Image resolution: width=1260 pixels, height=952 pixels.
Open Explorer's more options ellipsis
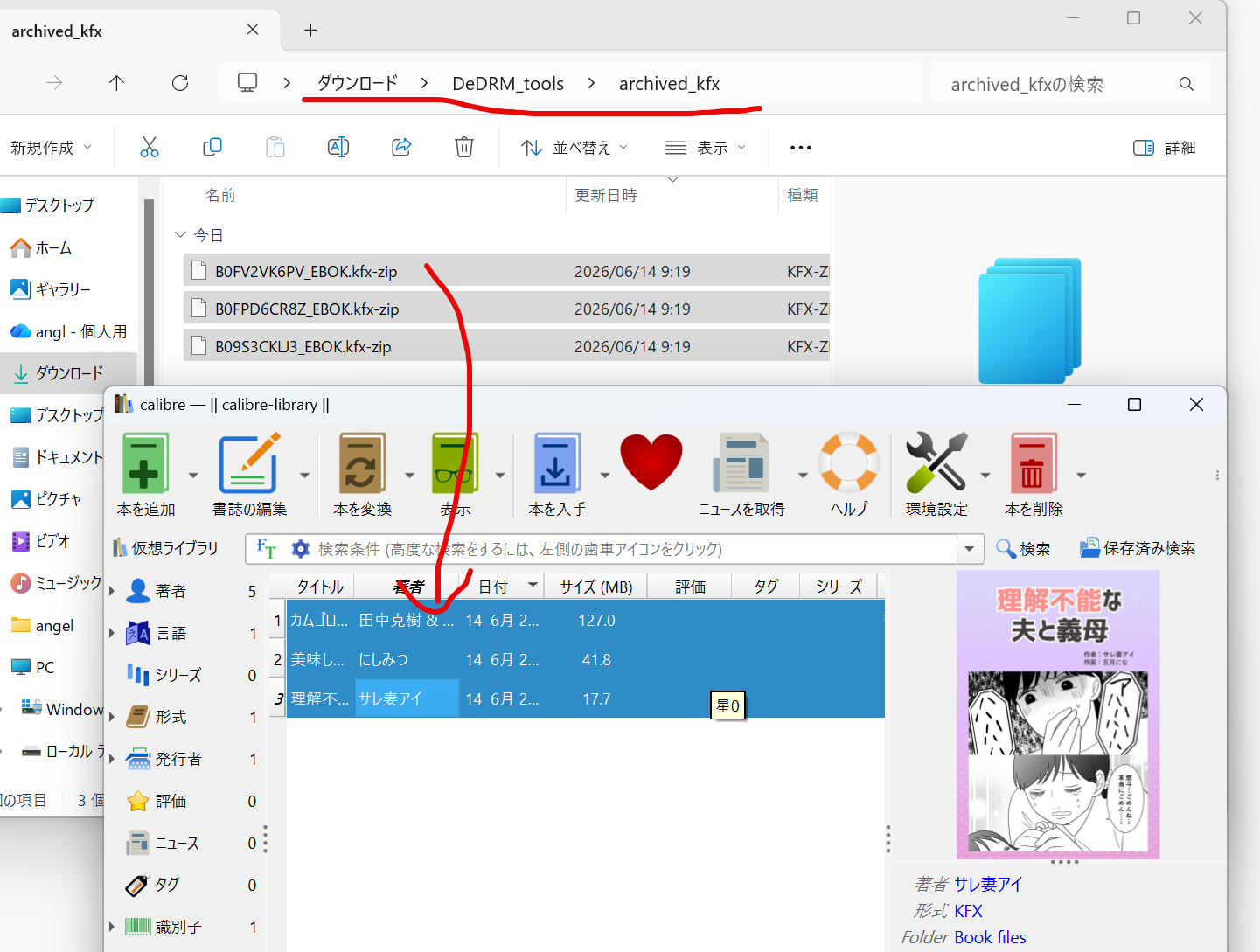pyautogui.click(x=801, y=148)
